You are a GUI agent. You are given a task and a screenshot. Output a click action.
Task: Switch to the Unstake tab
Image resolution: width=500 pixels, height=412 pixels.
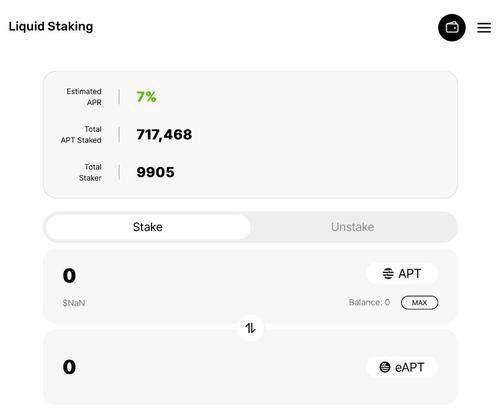352,227
